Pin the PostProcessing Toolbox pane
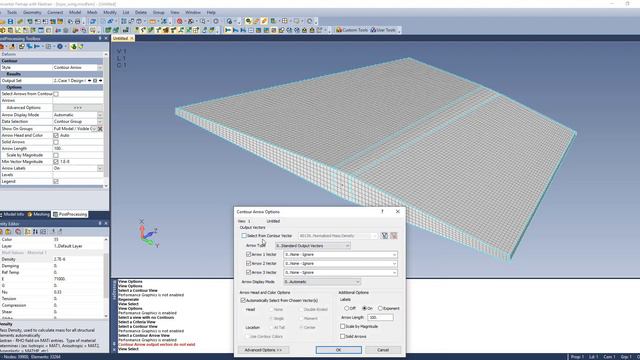Screen dimensions: 640x360 click(100, 38)
